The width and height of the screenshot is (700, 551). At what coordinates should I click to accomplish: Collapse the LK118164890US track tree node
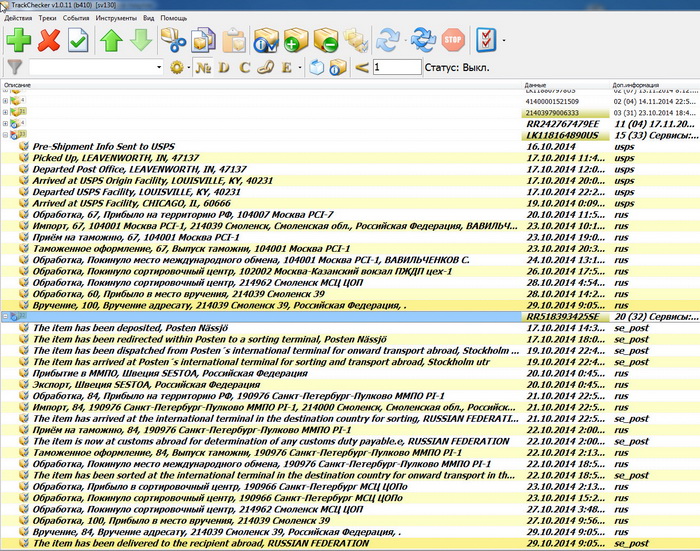click(x=6, y=134)
